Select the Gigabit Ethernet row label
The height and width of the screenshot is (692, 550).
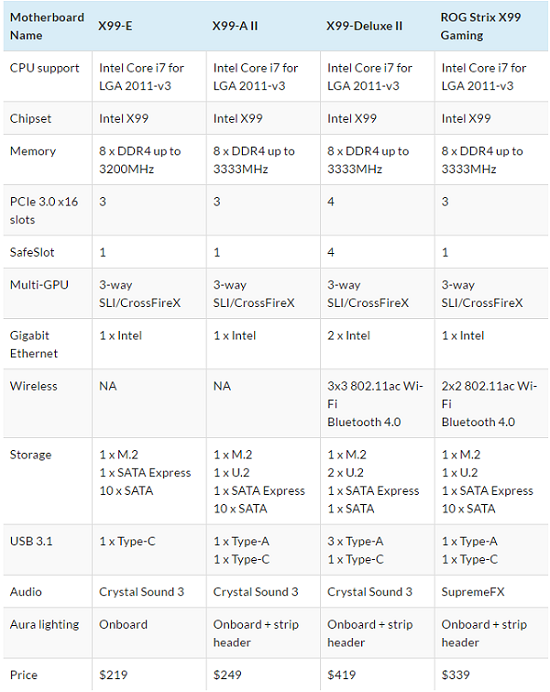pos(34,344)
